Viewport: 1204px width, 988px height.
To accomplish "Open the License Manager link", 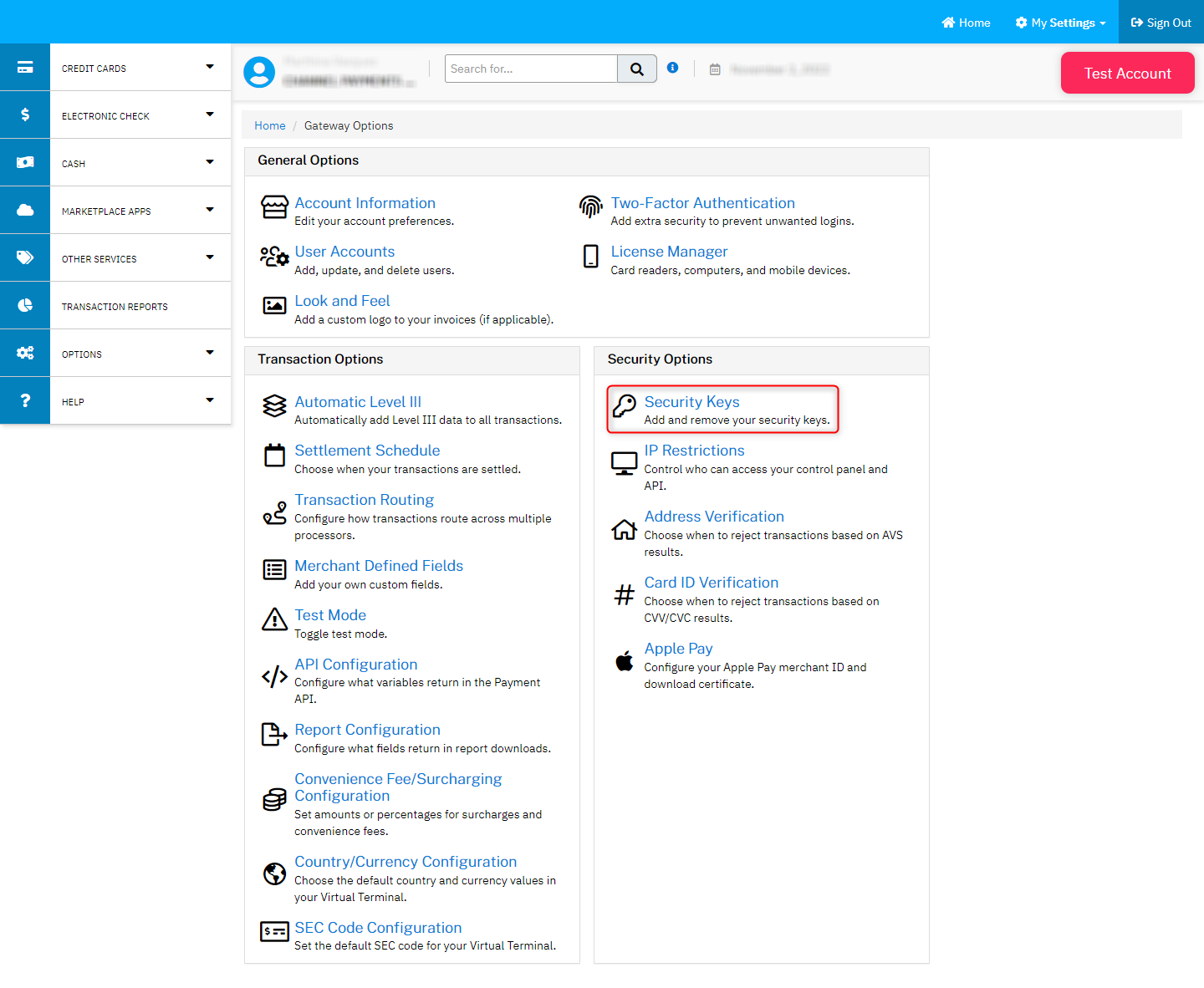I will tap(669, 252).
